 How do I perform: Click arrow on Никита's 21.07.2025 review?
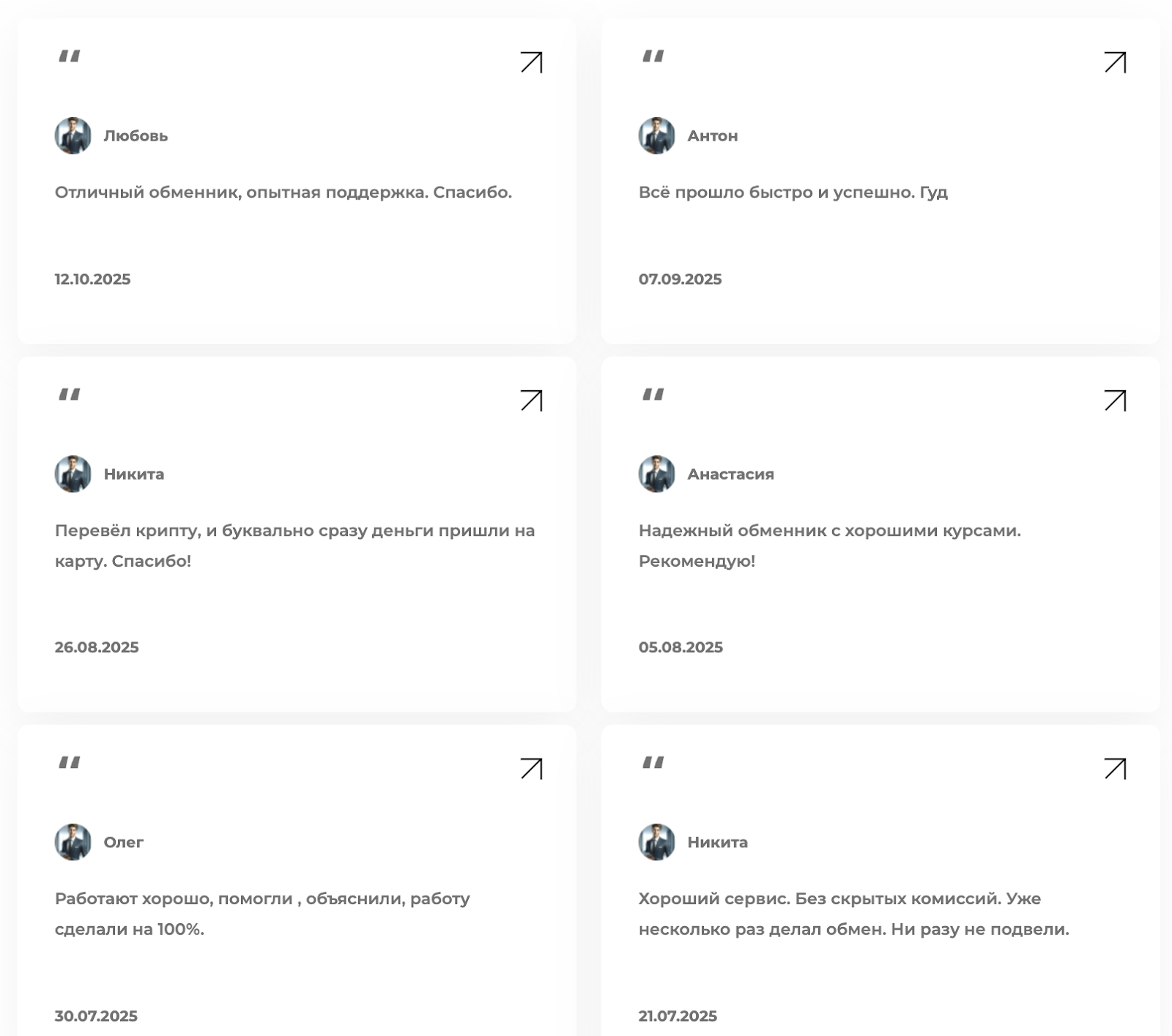pos(1115,769)
